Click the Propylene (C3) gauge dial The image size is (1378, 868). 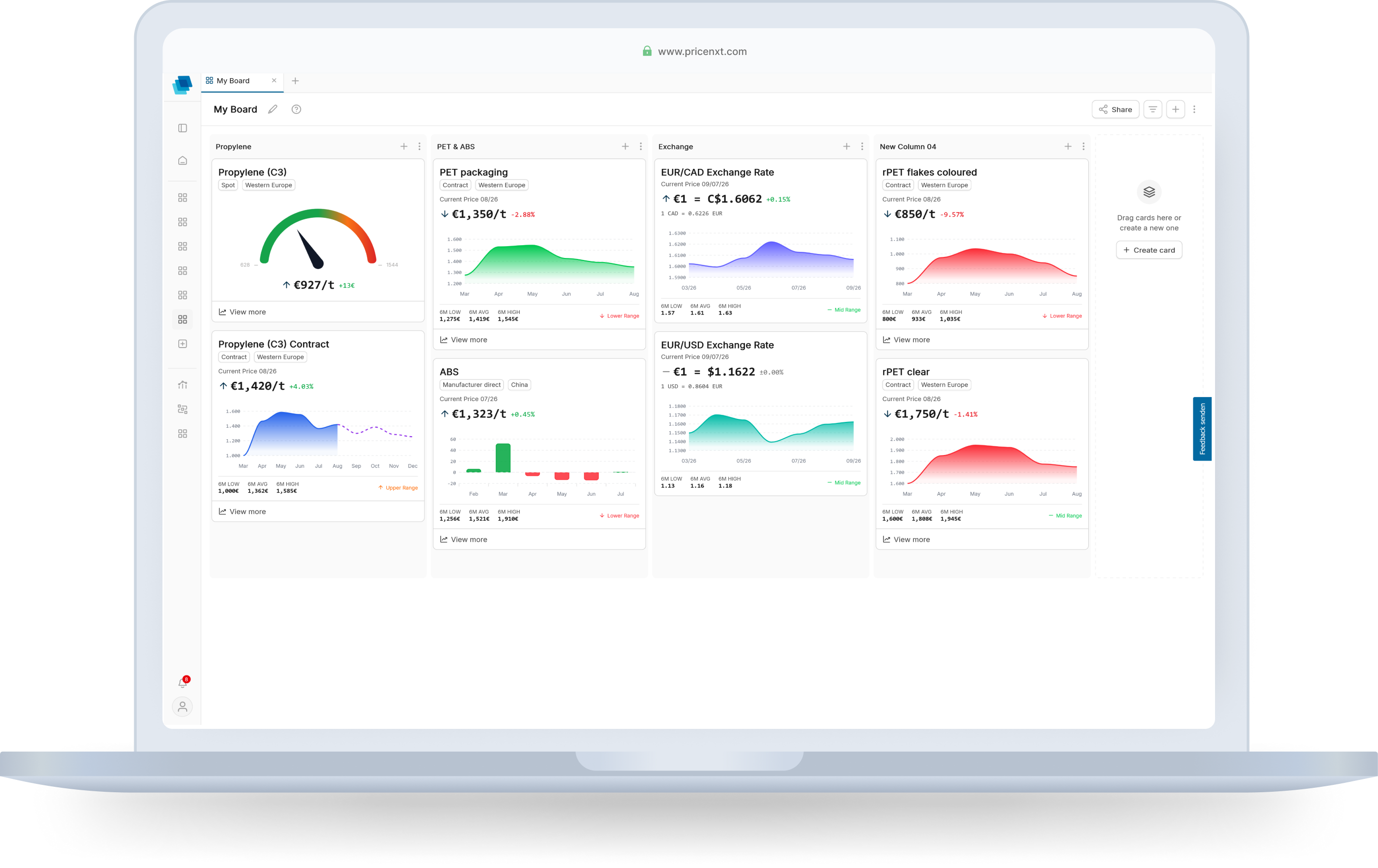[318, 239]
